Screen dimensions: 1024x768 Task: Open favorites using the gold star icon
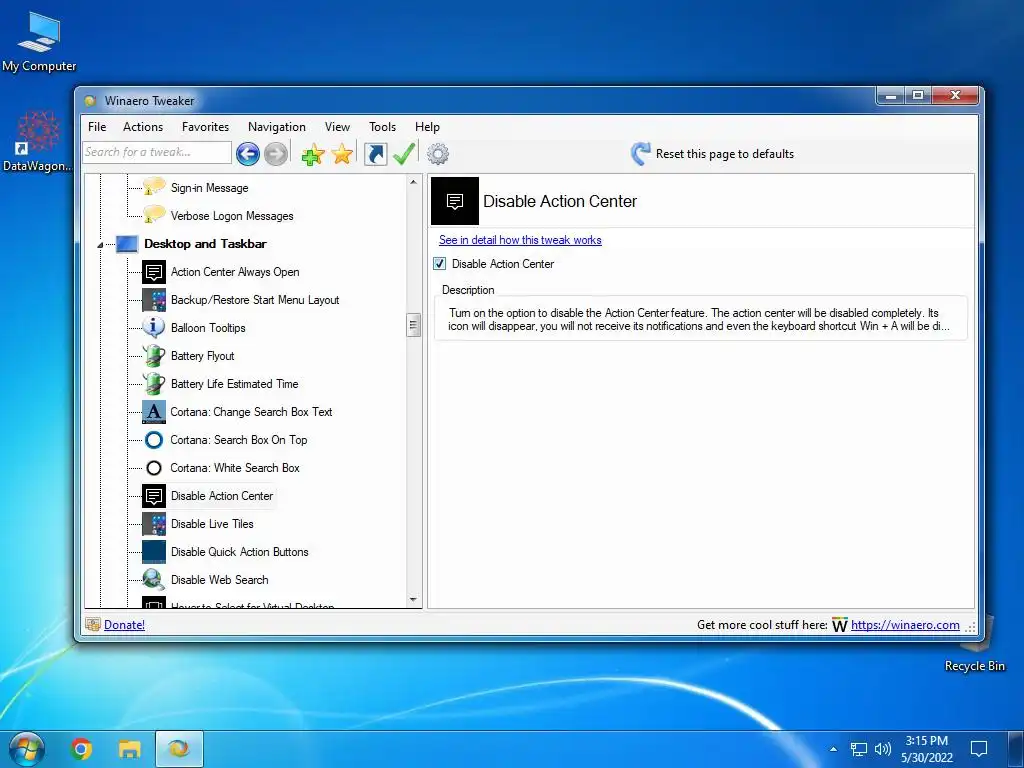click(x=342, y=154)
